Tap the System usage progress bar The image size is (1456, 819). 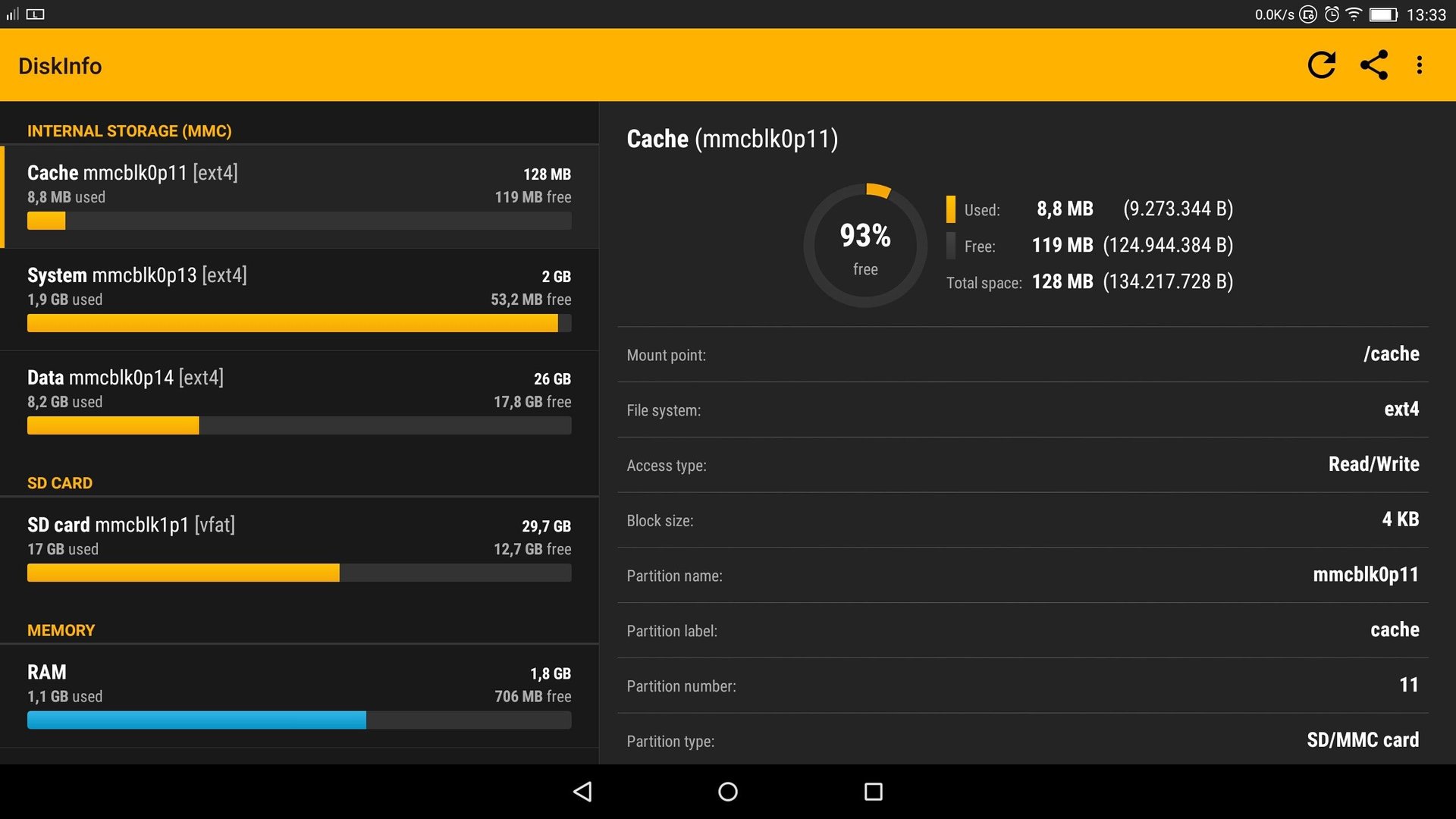(300, 323)
